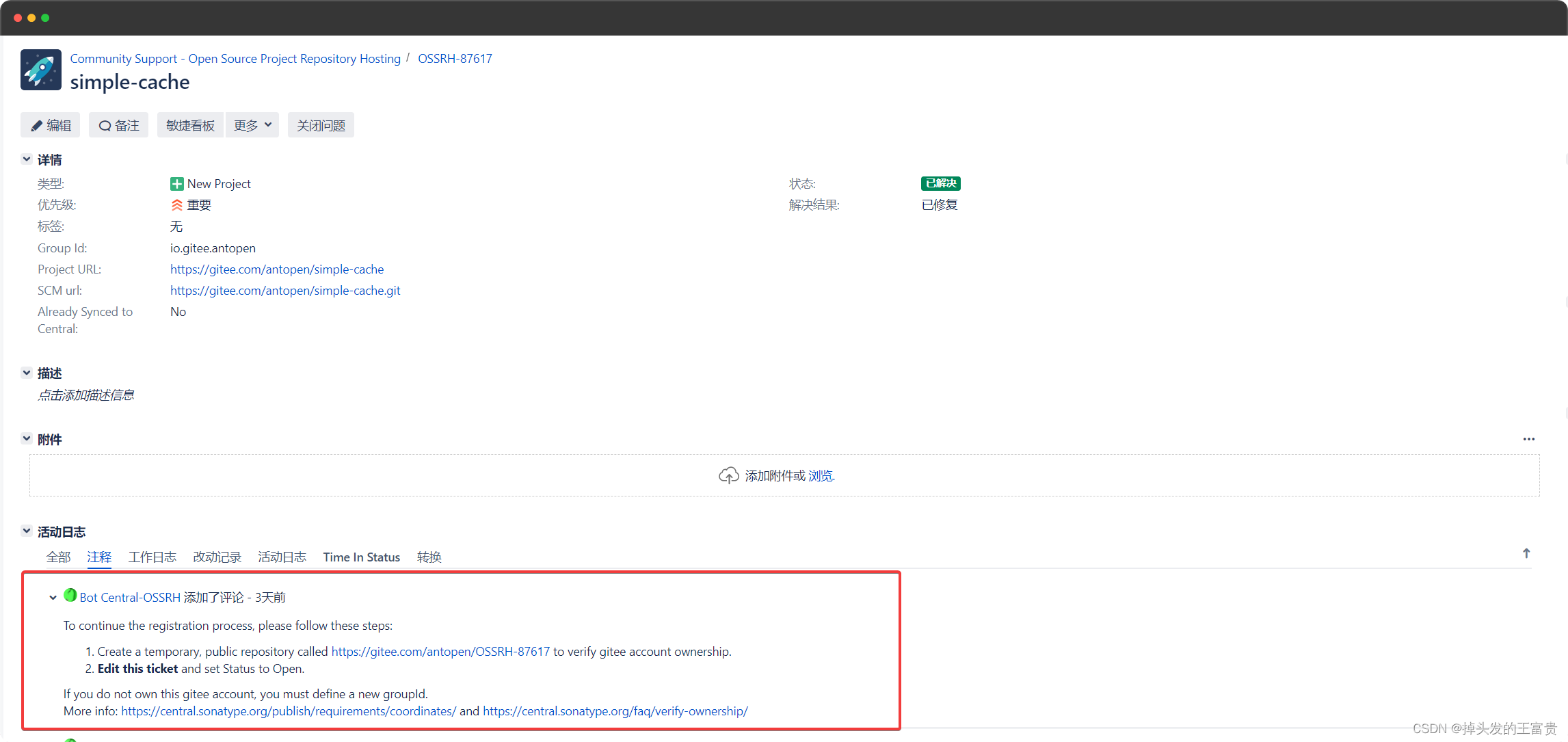Collapse the Bot Central-OSSRH comment
Viewport: 1568px width, 742px height.
[53, 598]
